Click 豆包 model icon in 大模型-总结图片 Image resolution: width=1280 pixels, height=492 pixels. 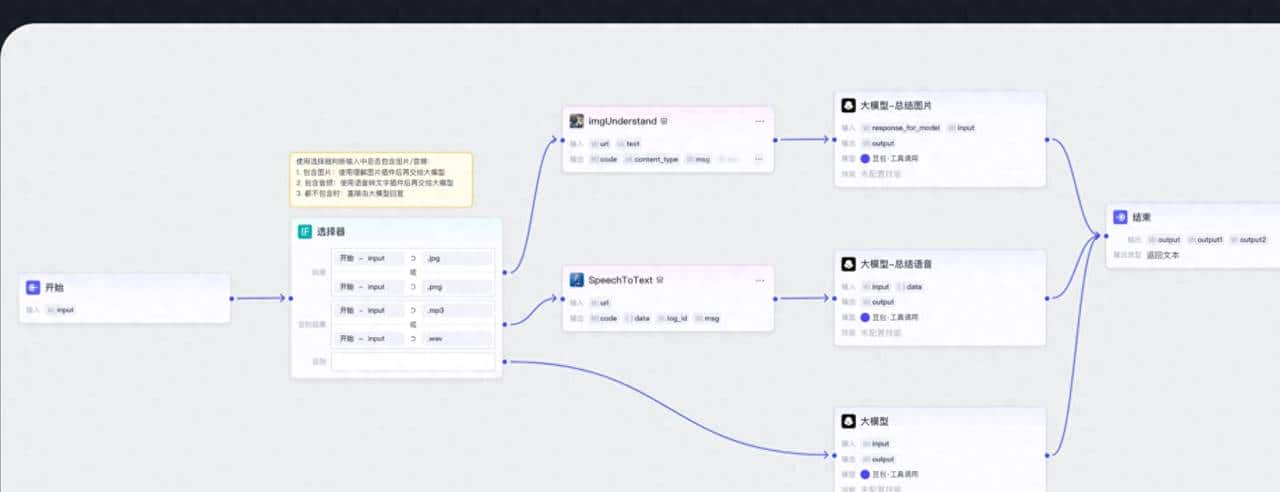tap(866, 158)
